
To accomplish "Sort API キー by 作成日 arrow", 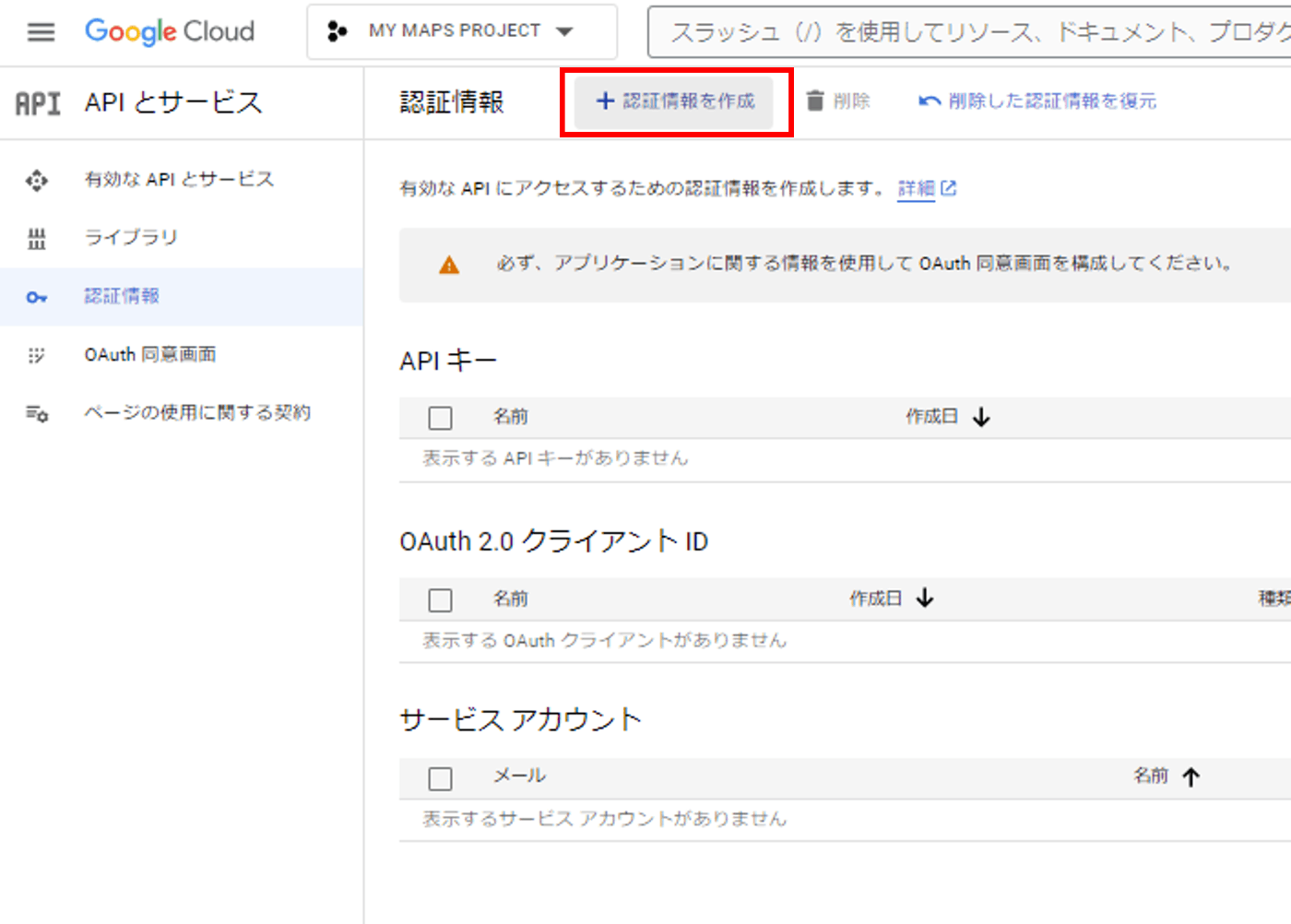I will pos(981,417).
